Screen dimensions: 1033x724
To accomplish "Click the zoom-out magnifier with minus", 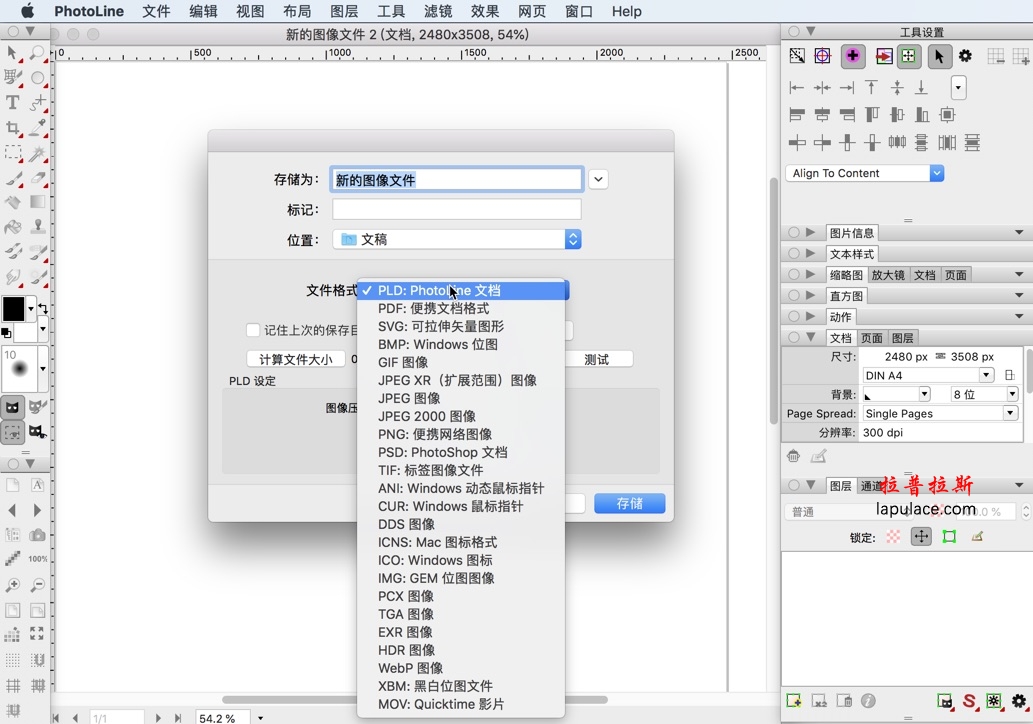I will coord(38,584).
